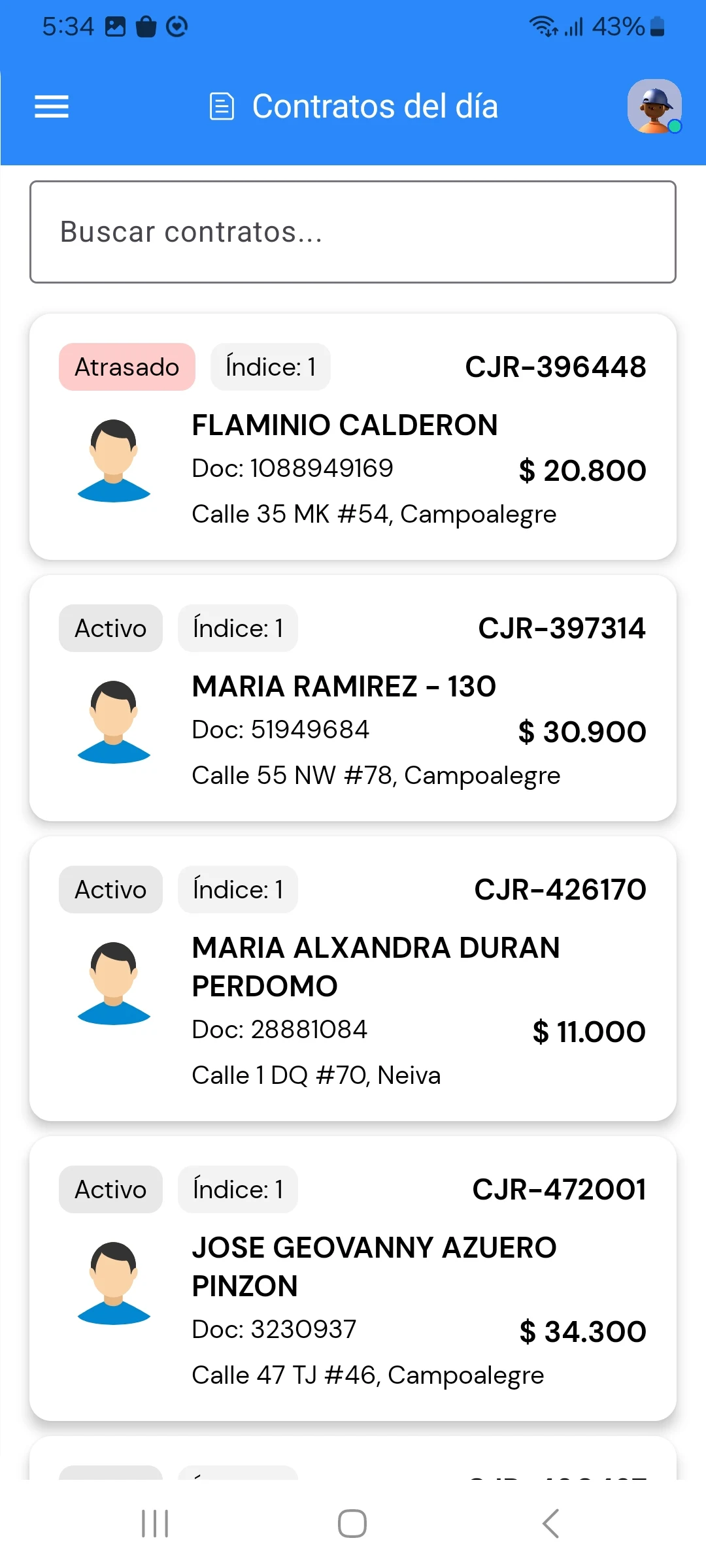This screenshot has height=1568, width=706.
Task: Open the Android recent apps view
Action: (x=155, y=1524)
